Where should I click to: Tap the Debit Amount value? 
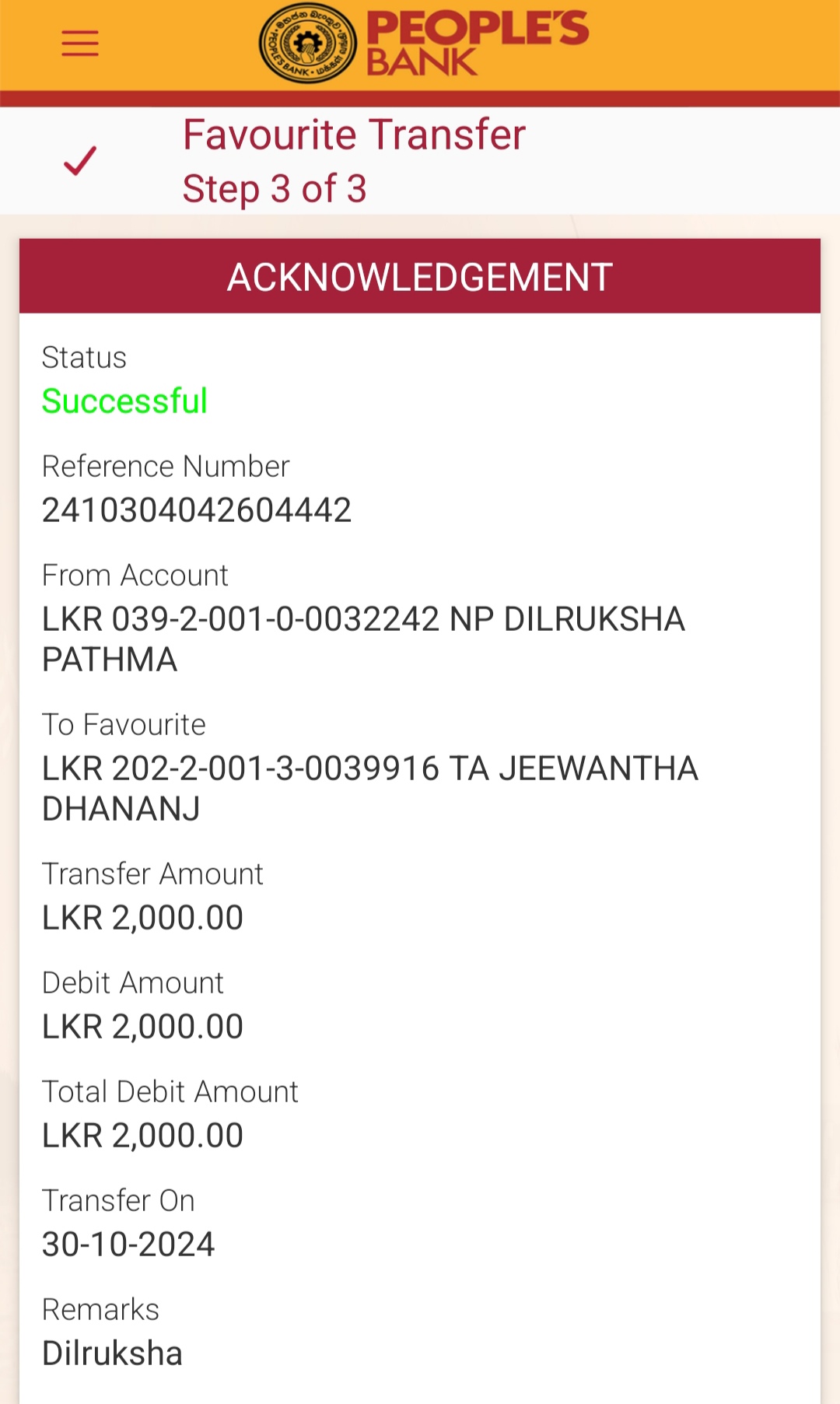click(x=142, y=1027)
